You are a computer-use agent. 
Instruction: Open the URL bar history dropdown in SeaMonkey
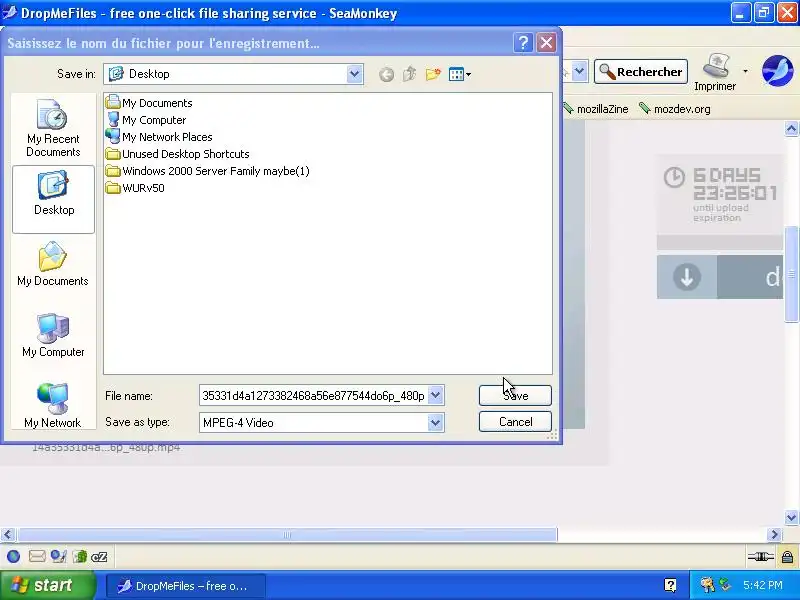[x=579, y=71]
